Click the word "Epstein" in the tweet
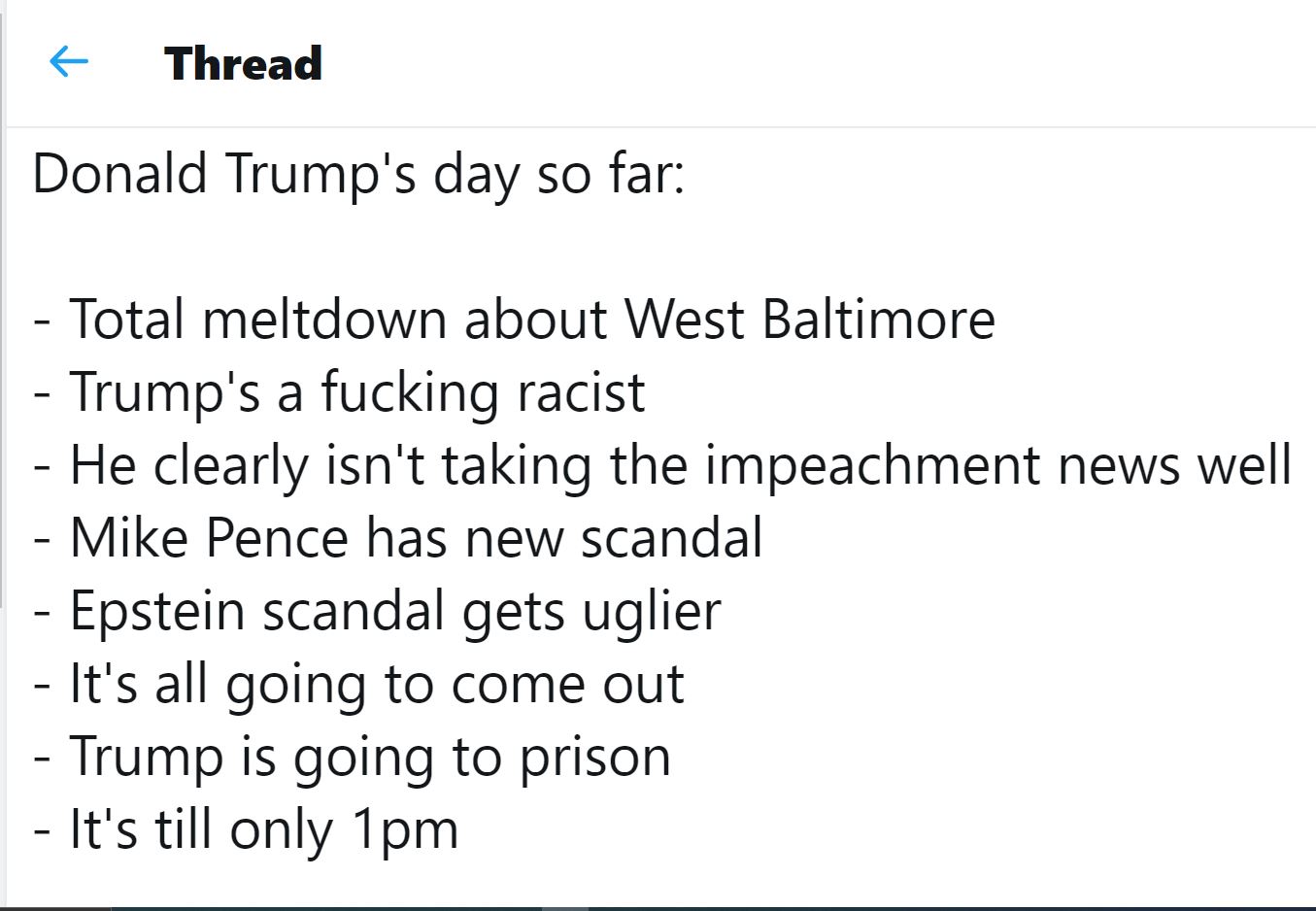Viewport: 1316px width, 911px height. pyautogui.click(x=157, y=611)
